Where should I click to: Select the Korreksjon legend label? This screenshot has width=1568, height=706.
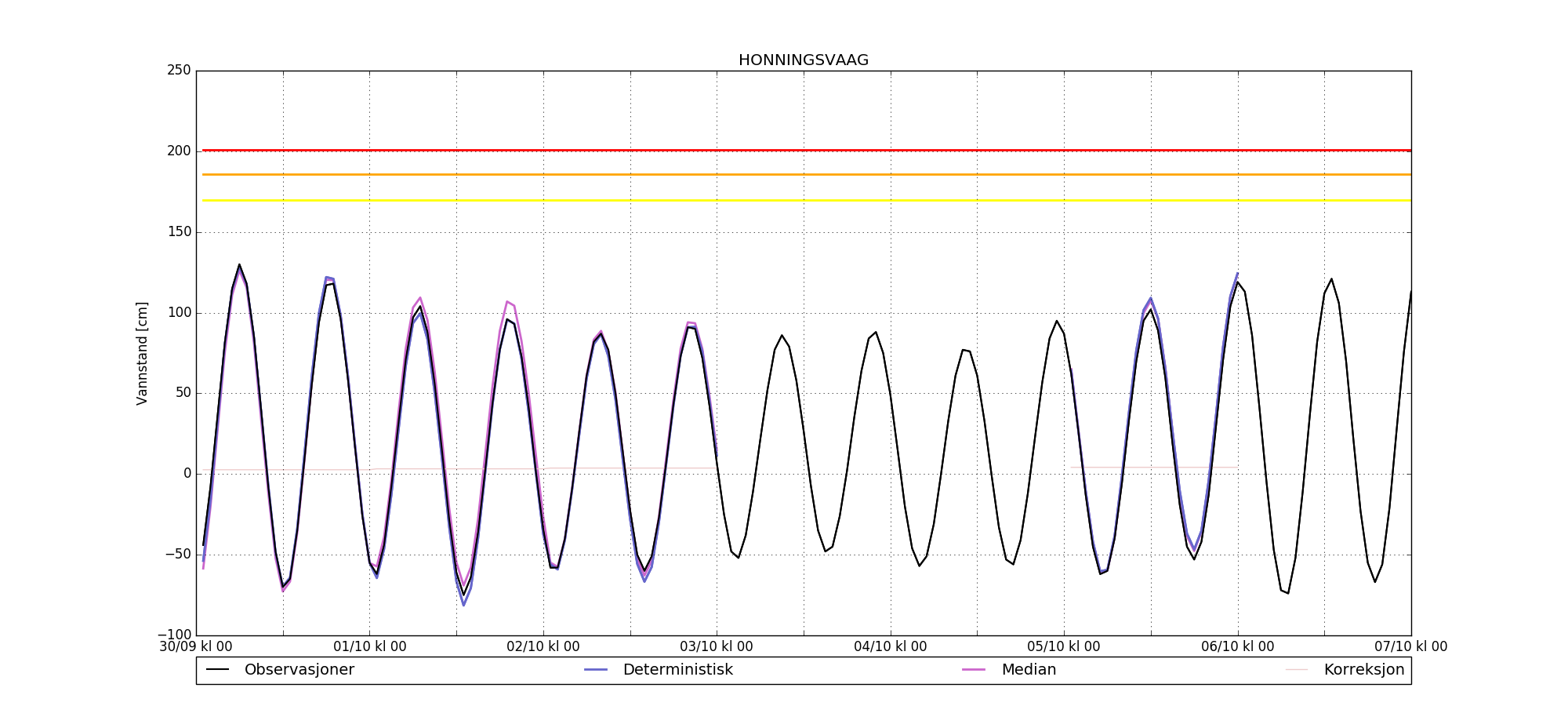(1363, 670)
